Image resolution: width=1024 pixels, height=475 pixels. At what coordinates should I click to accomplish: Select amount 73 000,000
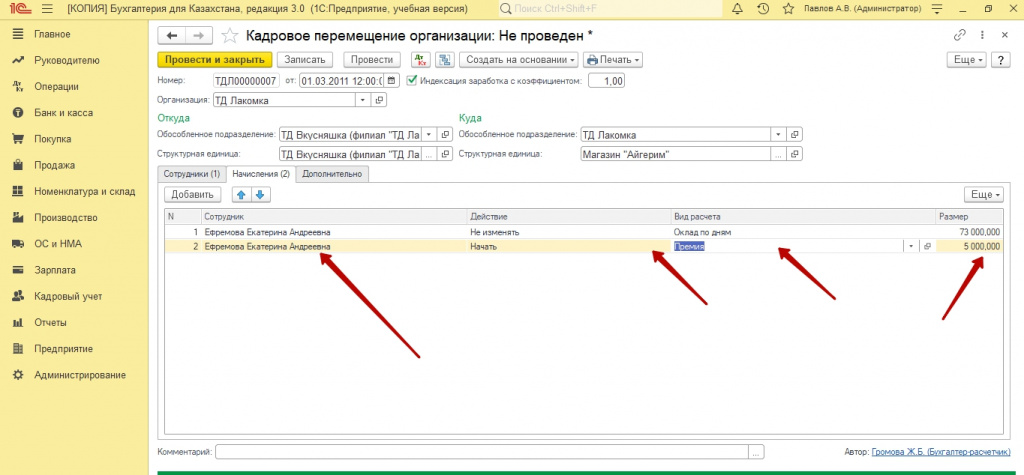click(969, 232)
